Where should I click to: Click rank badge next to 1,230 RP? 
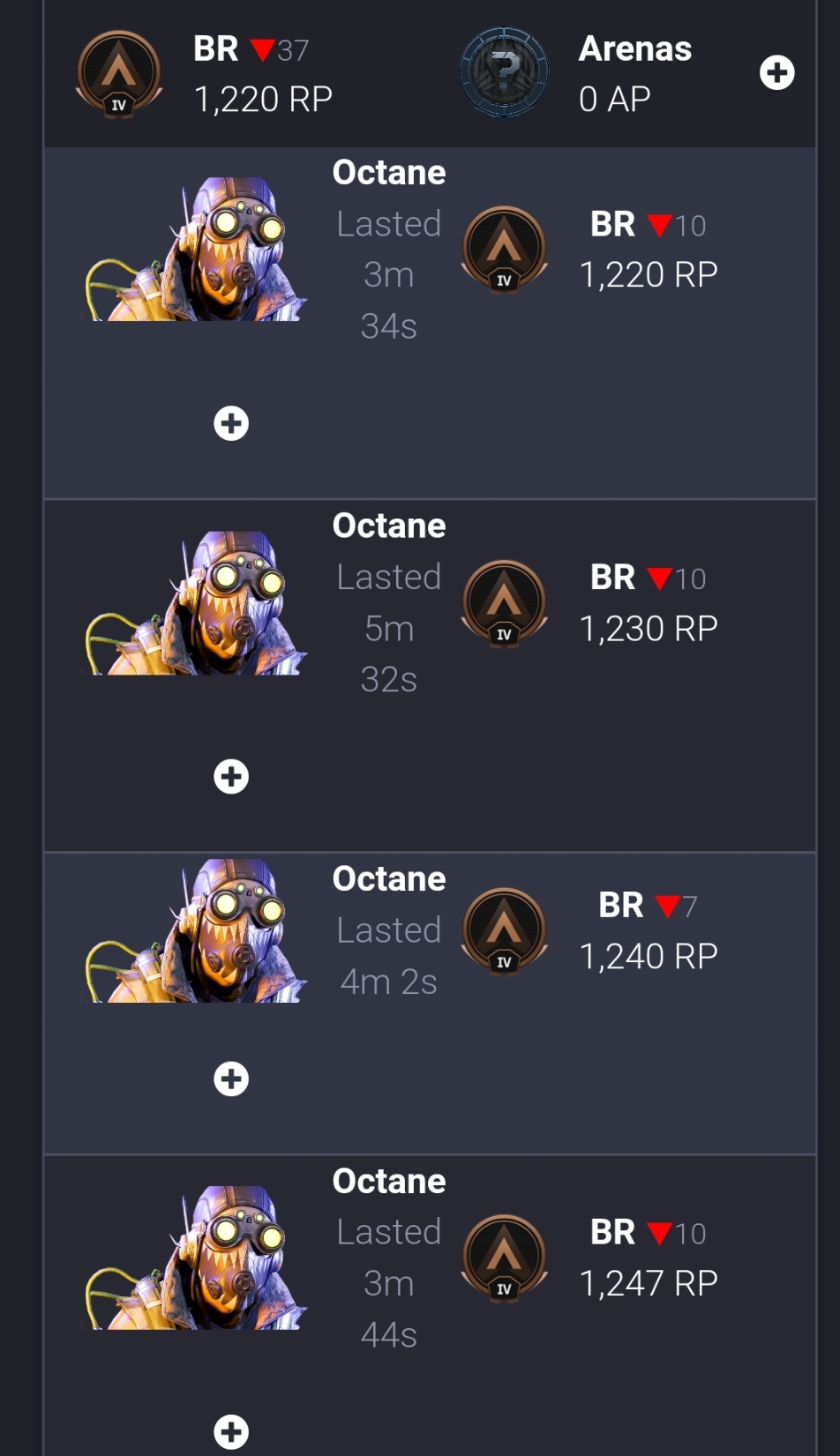click(504, 603)
